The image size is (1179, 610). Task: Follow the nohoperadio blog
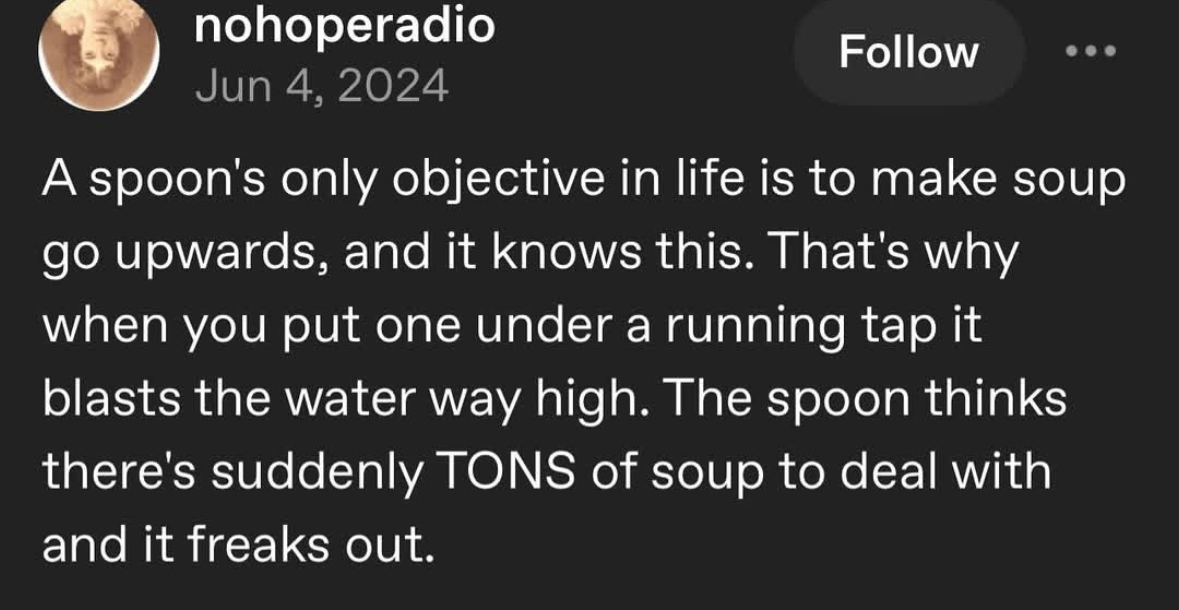[908, 52]
